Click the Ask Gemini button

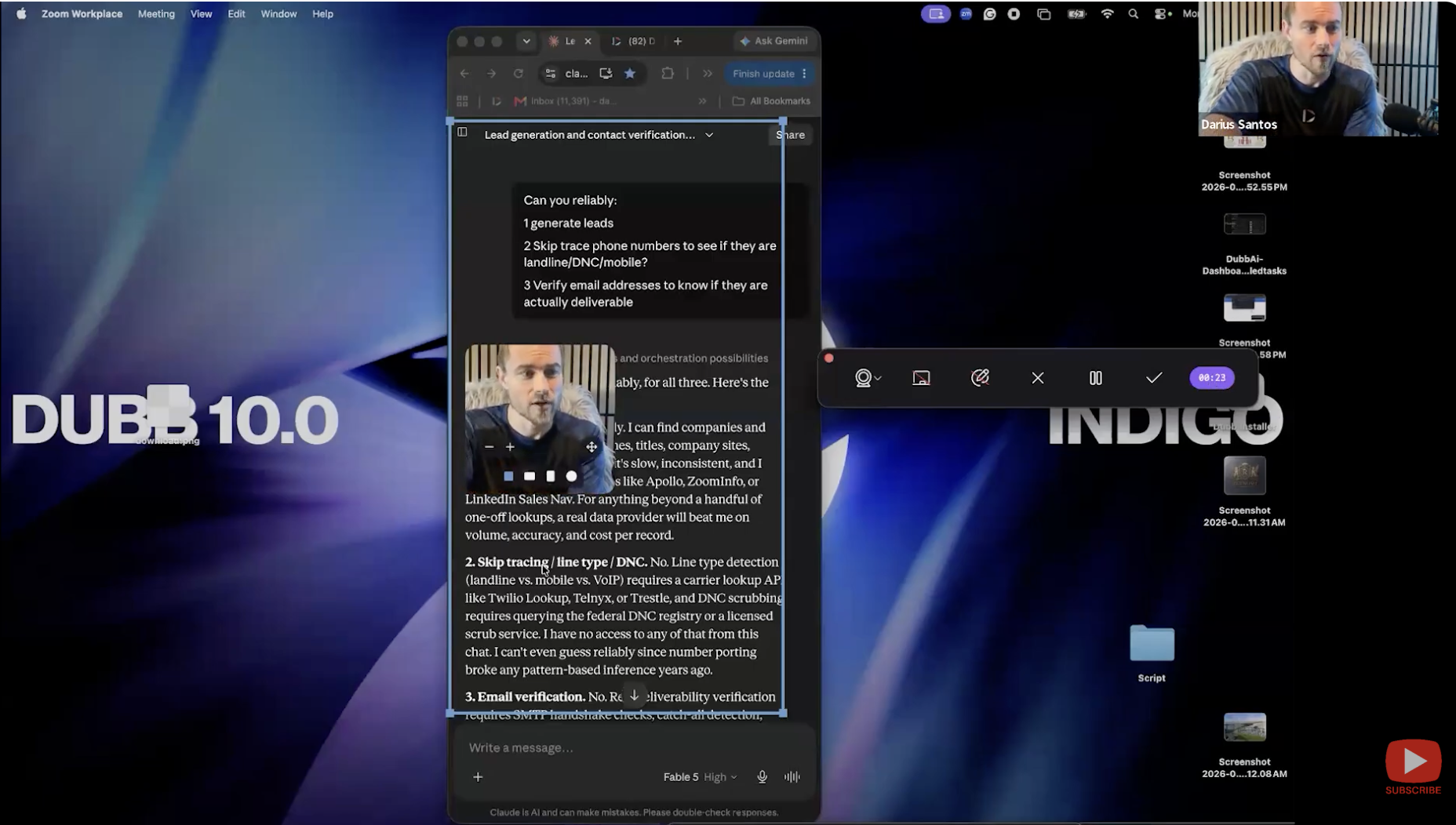point(773,42)
